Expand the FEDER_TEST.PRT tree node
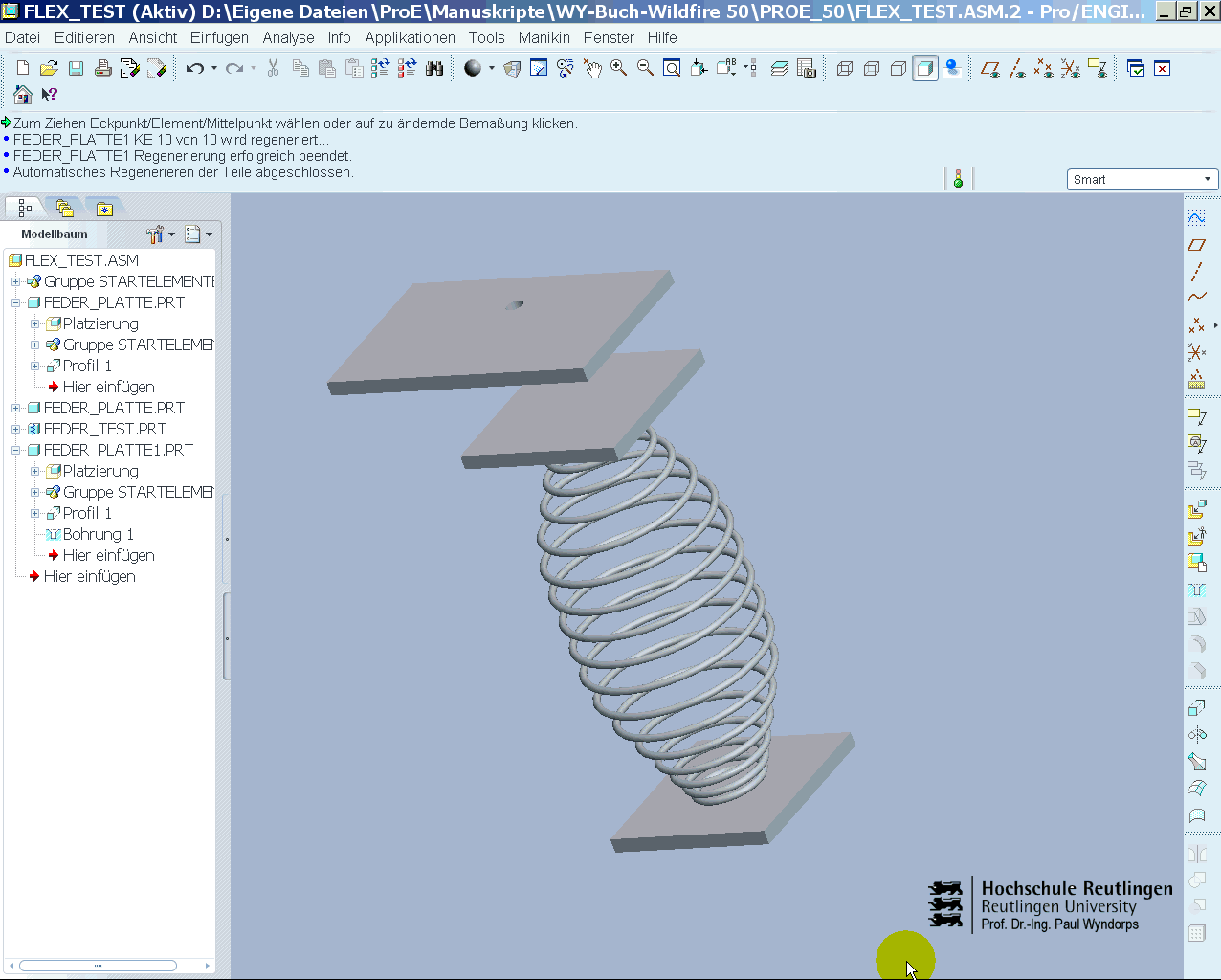This screenshot has width=1221, height=980. click(16, 429)
